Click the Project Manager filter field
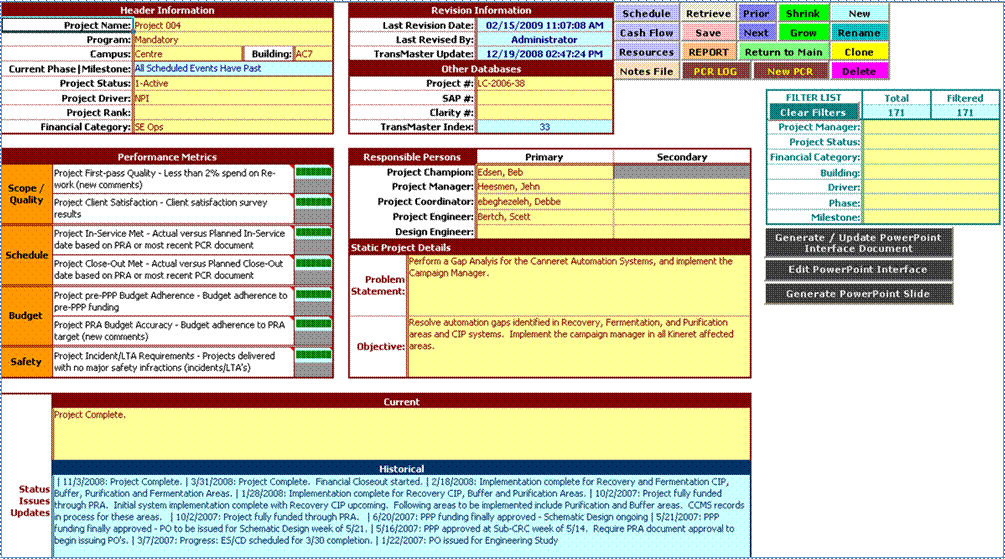 tap(931, 127)
